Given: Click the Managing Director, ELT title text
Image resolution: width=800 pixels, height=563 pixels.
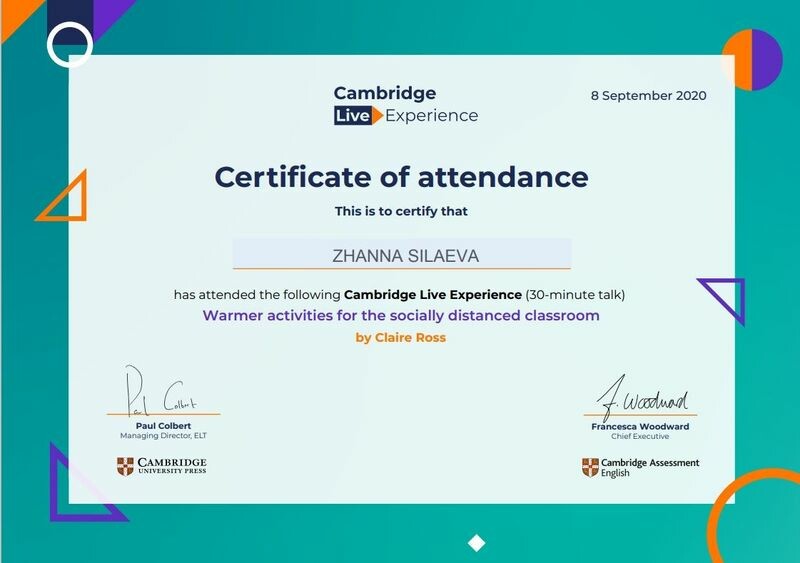Looking at the screenshot, I should [164, 436].
